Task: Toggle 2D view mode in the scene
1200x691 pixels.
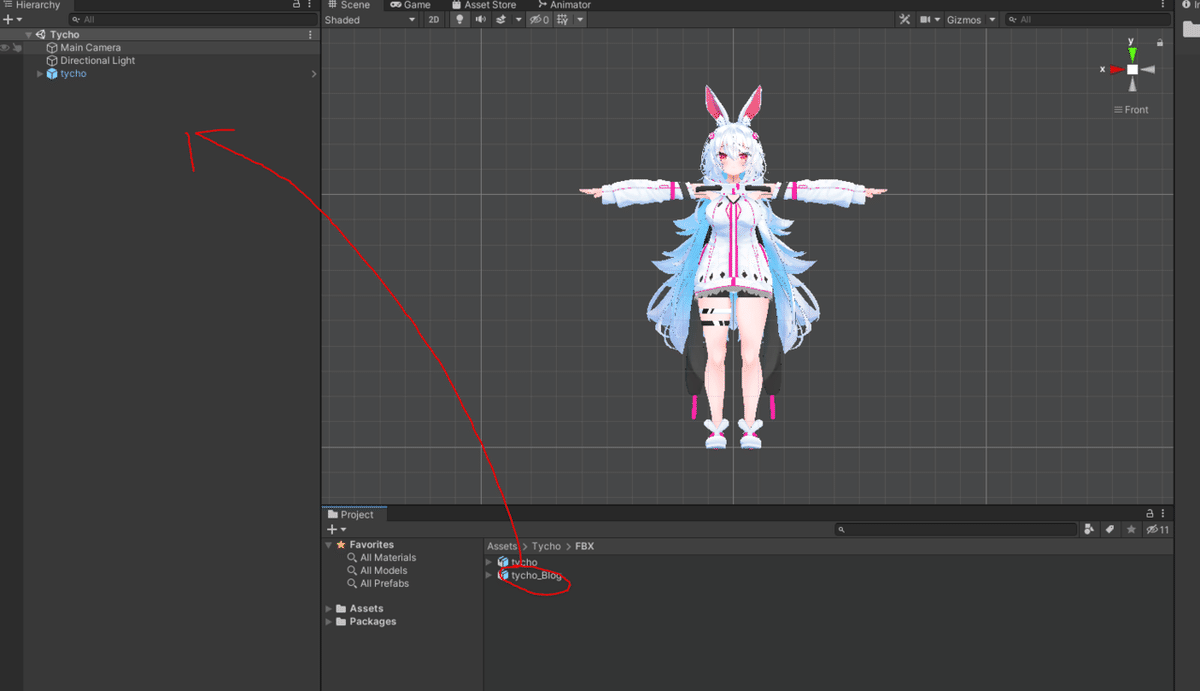Action: click(x=434, y=20)
